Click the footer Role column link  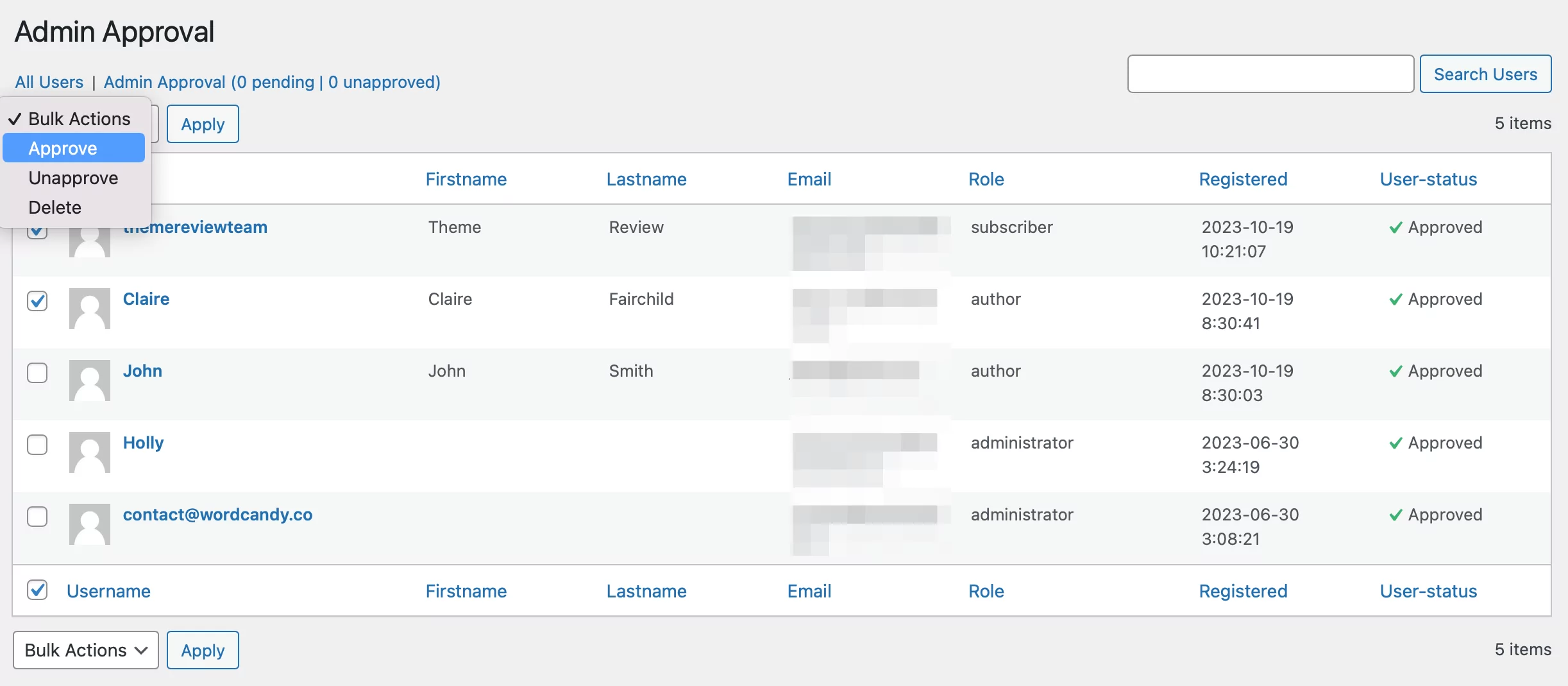(986, 591)
